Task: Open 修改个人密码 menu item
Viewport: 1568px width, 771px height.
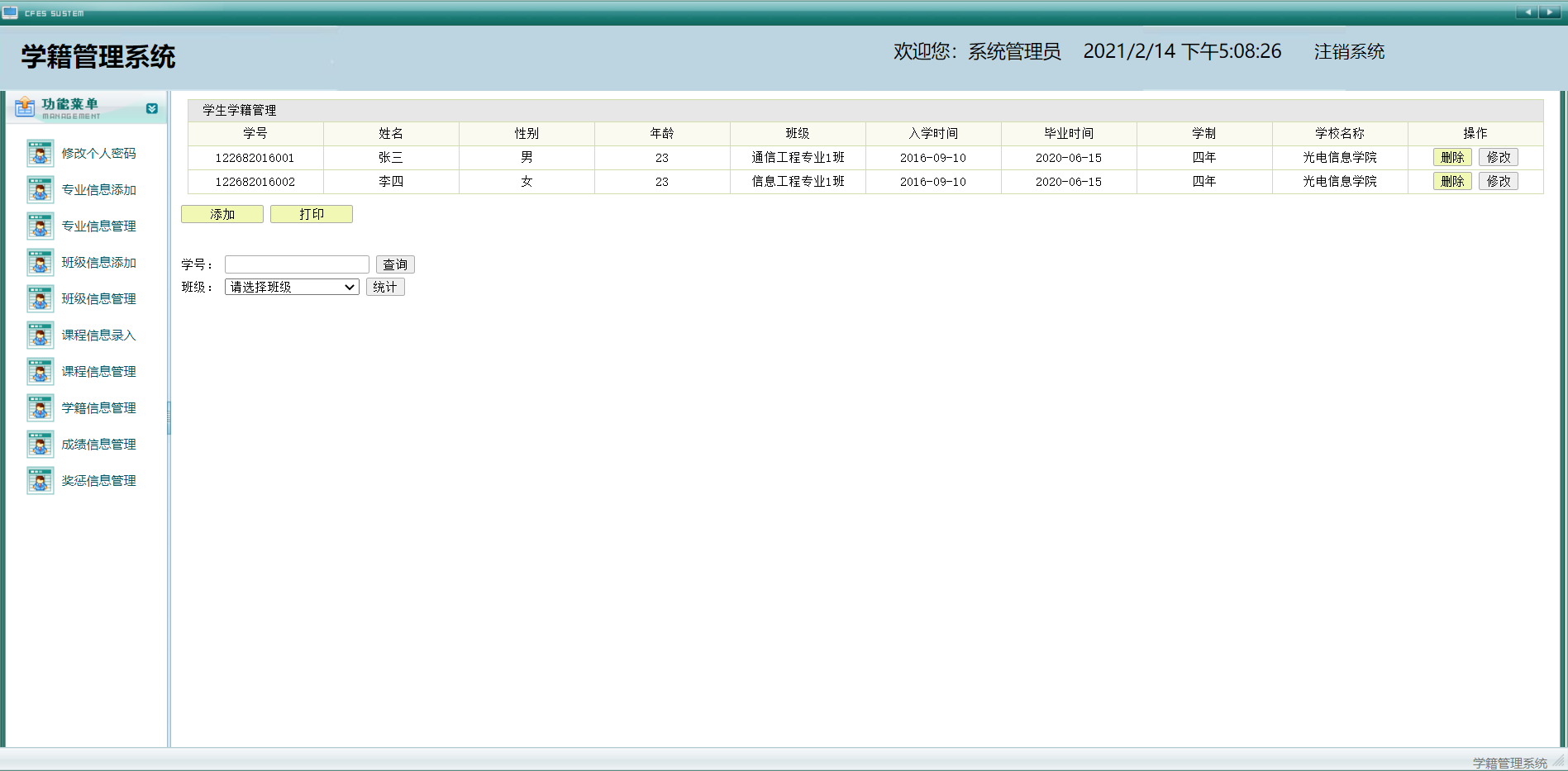Action: (x=98, y=154)
